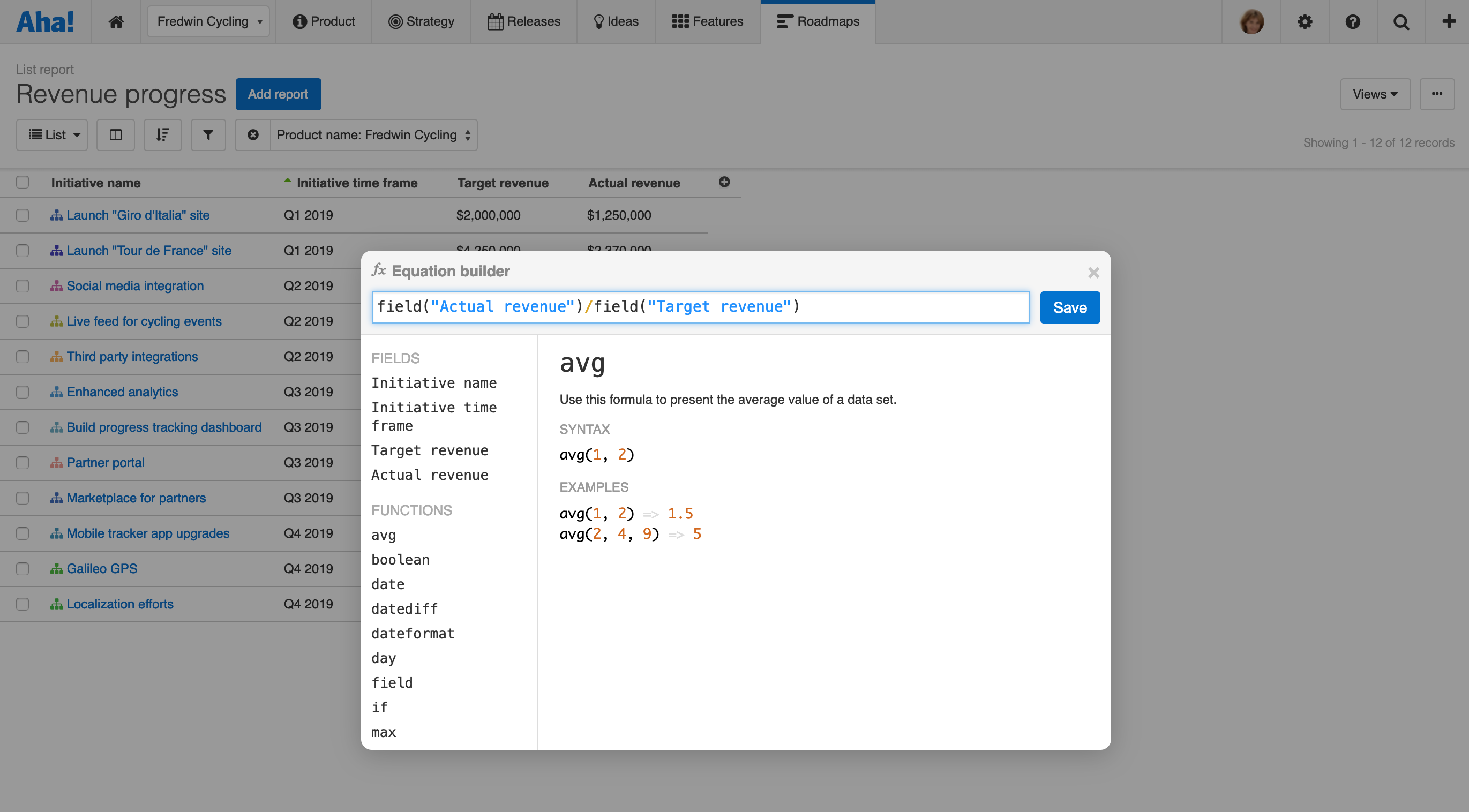Click the Save button in Equation builder
The image size is (1469, 812).
click(x=1069, y=307)
